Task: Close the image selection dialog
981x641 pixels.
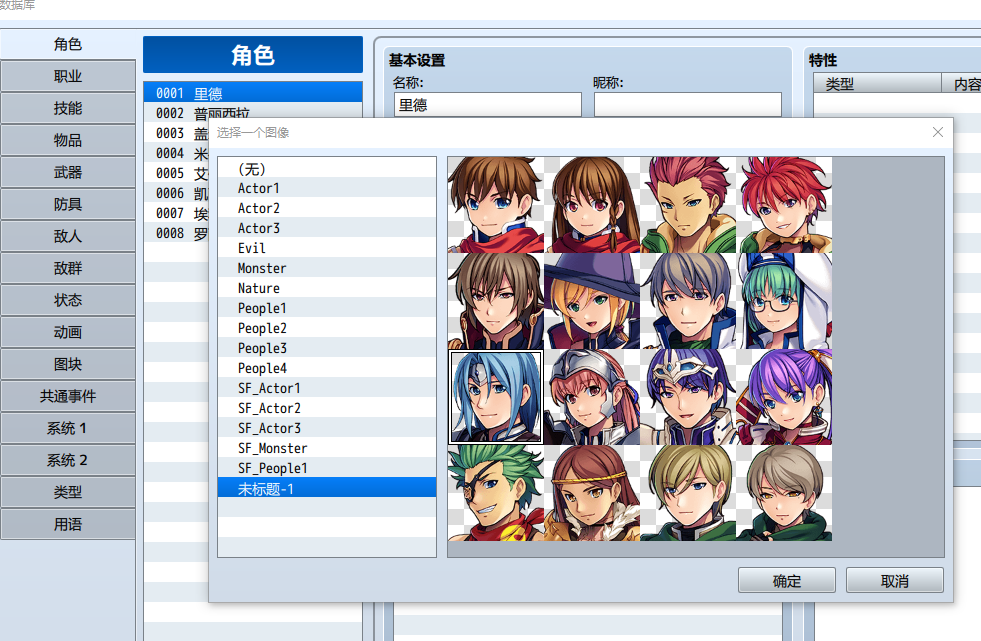Action: pos(937,132)
